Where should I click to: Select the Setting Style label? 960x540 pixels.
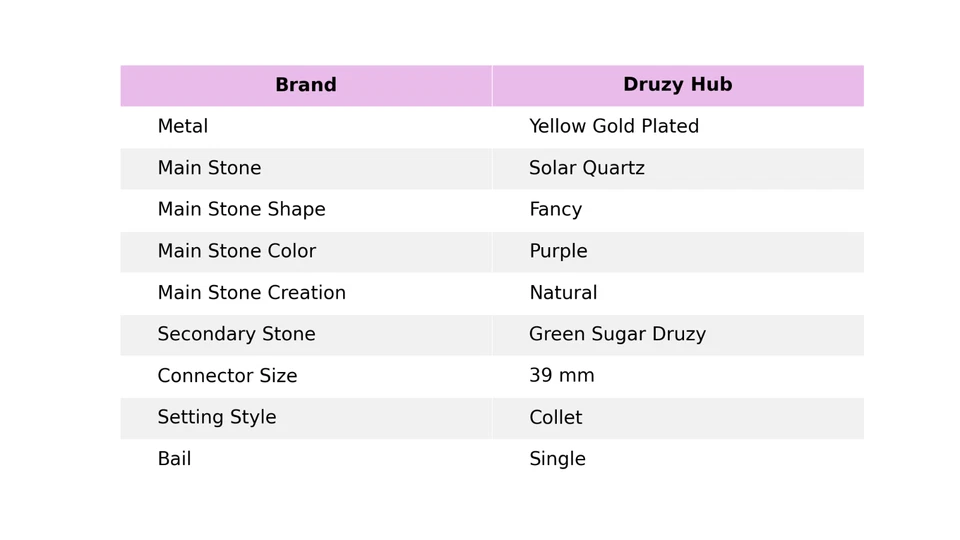click(x=216, y=418)
